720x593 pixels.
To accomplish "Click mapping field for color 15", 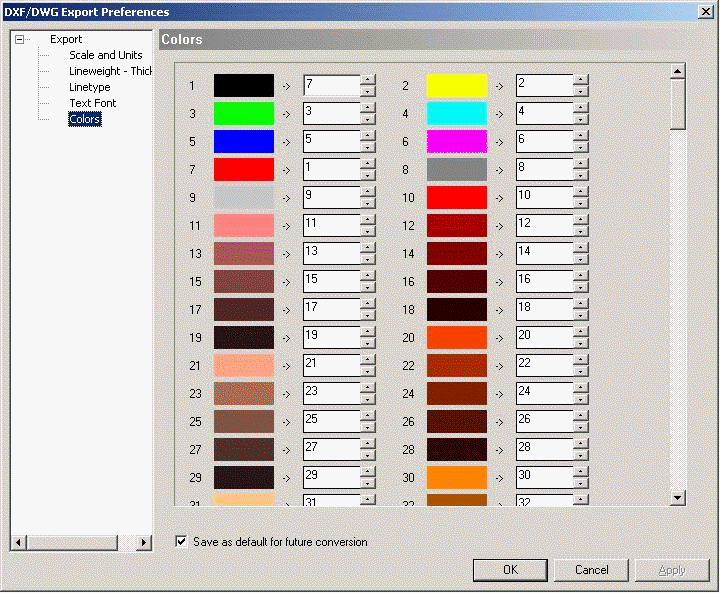I will click(x=332, y=282).
